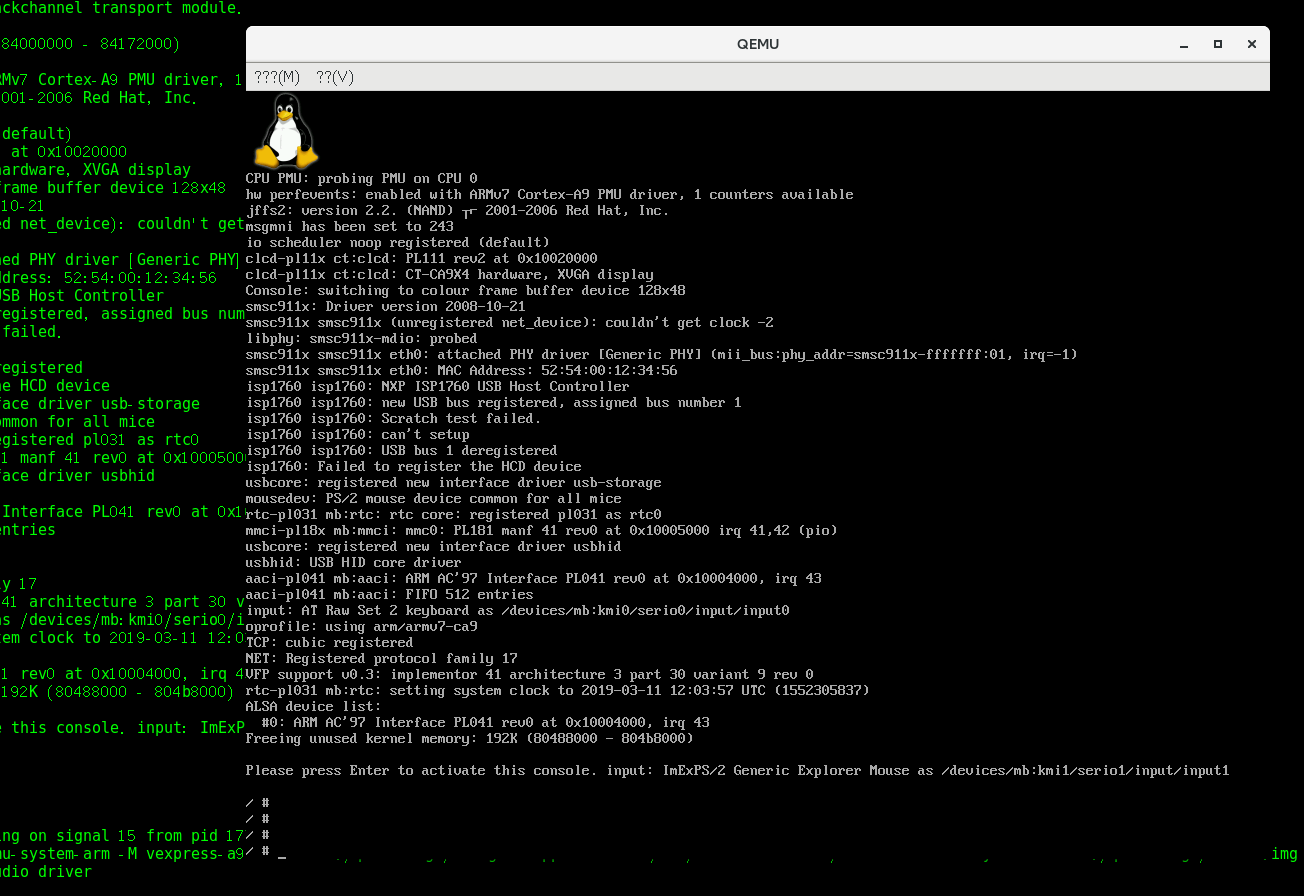
Task: Click 'USB Host Controller' in background terminal
Action: (x=82, y=296)
